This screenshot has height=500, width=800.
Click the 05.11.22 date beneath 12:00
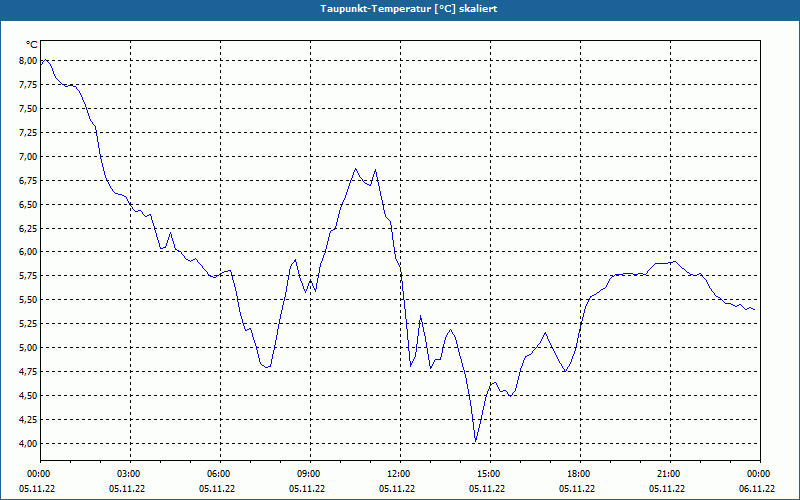[x=396, y=489]
